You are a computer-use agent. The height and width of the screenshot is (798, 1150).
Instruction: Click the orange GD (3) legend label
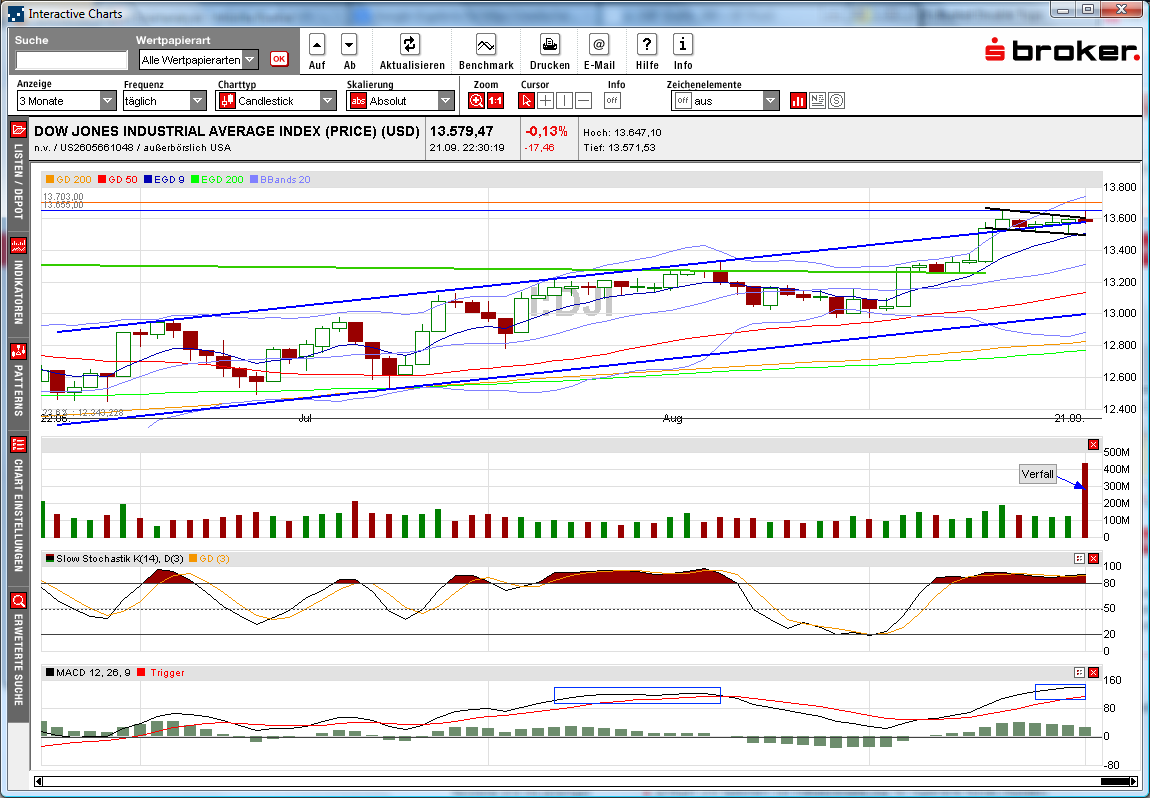[214, 559]
